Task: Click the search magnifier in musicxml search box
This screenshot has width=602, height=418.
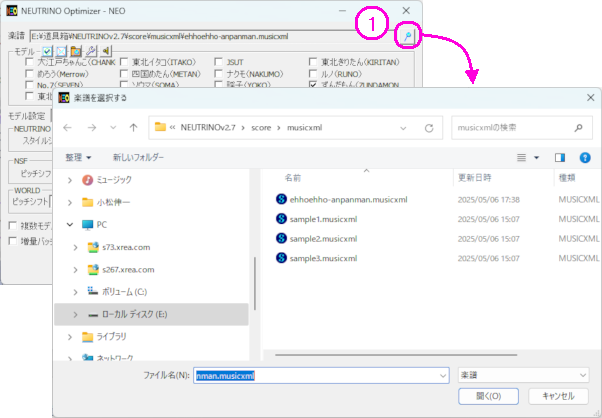Action: (578, 128)
